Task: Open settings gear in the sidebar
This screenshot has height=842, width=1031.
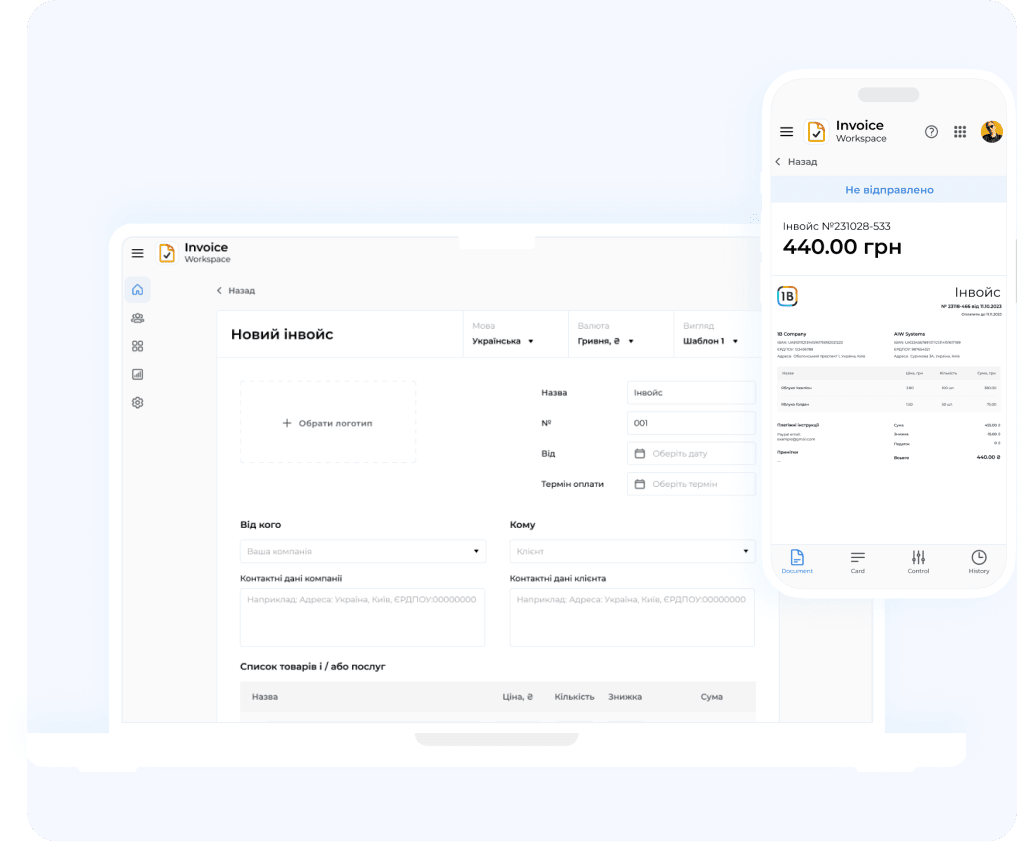Action: coord(138,402)
